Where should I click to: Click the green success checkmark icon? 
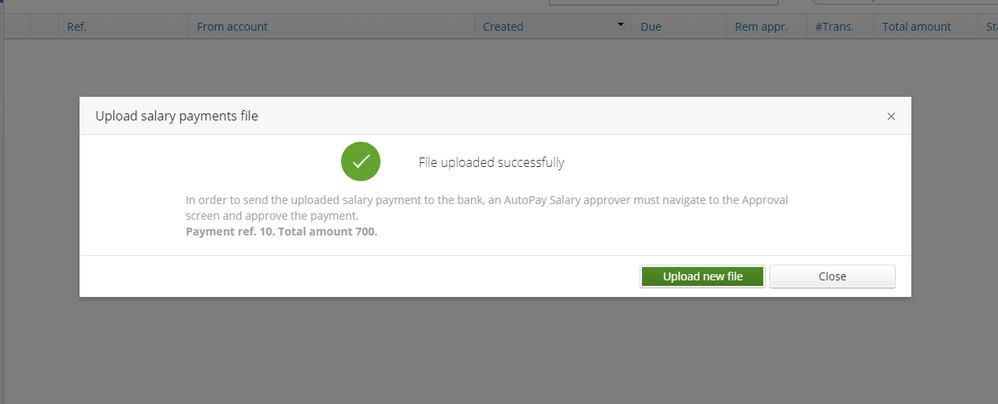359,162
